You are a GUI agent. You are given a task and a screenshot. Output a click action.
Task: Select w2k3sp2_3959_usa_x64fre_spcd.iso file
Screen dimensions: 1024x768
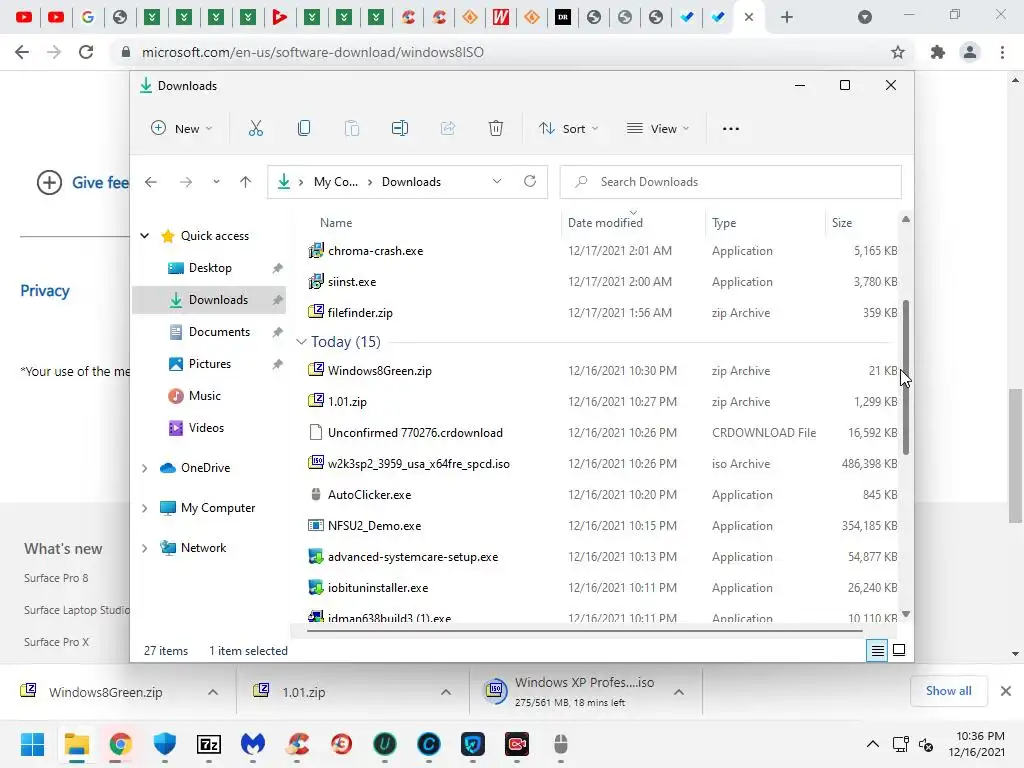tap(601, 464)
